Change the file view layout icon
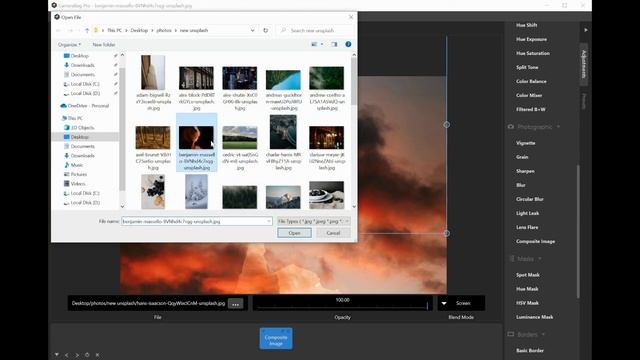 [x=314, y=44]
